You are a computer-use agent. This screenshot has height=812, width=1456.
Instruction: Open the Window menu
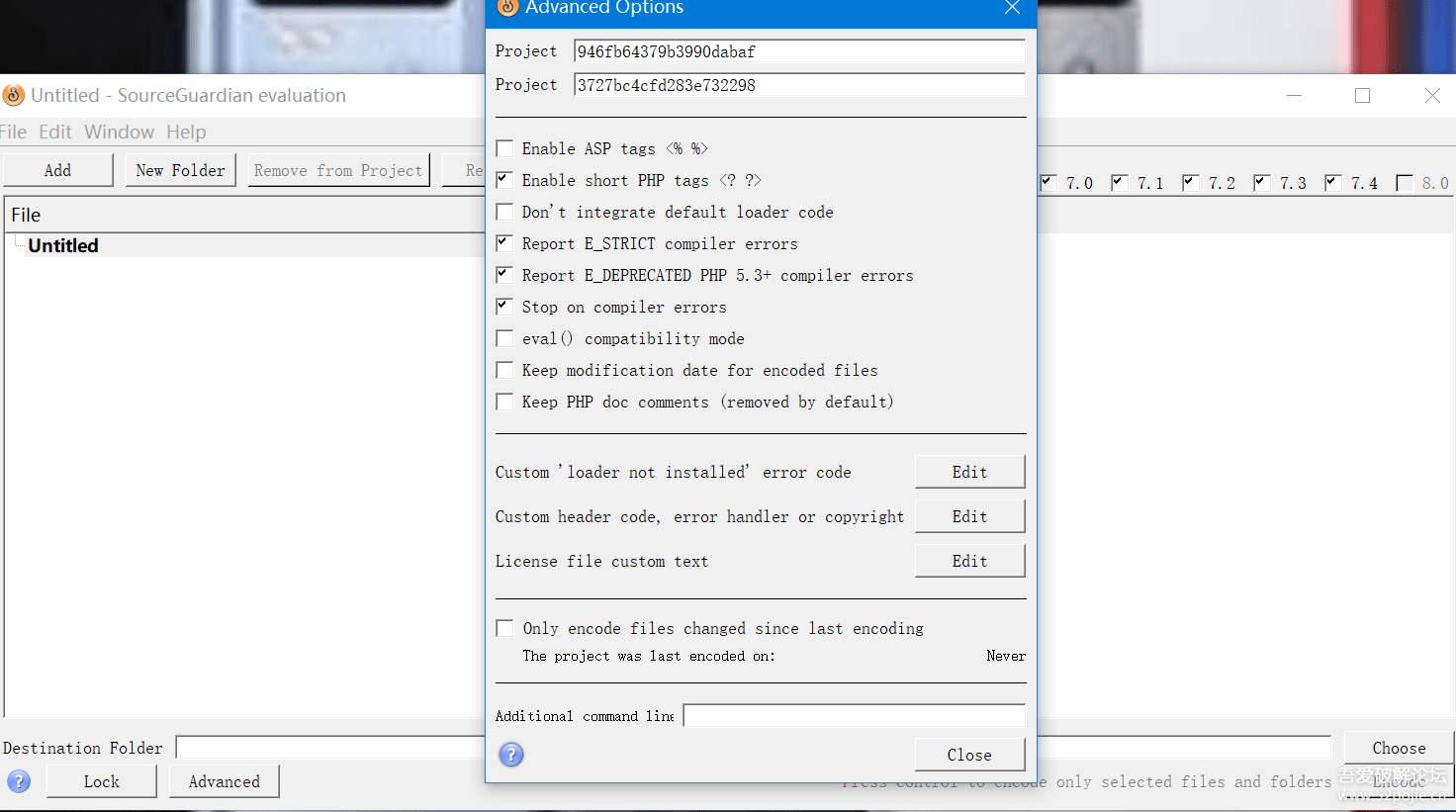[119, 132]
